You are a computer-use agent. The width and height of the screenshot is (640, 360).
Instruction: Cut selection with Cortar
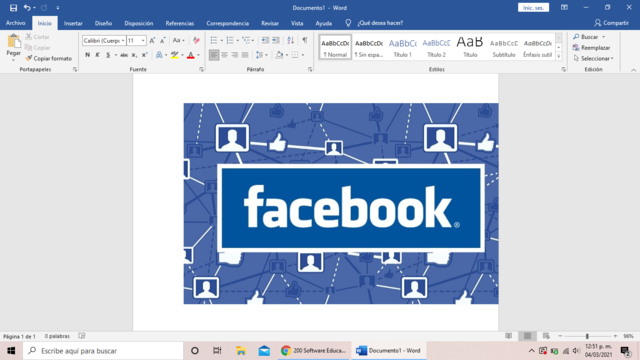coord(37,37)
